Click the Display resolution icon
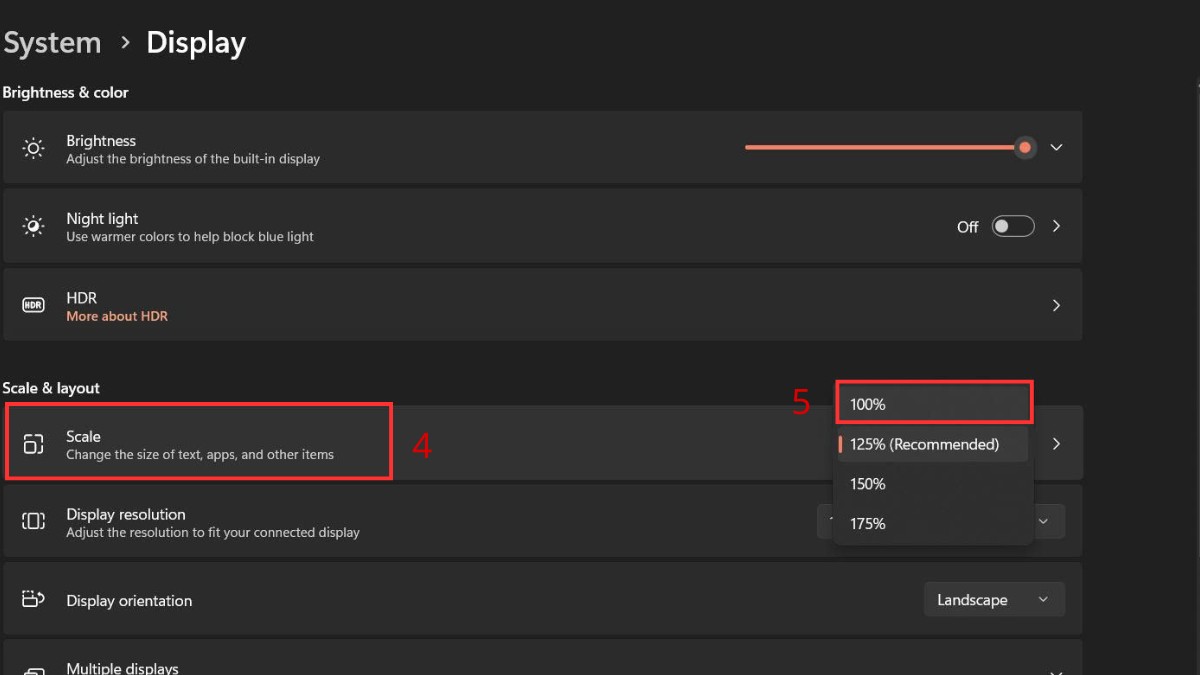This screenshot has width=1200, height=675. 33,521
